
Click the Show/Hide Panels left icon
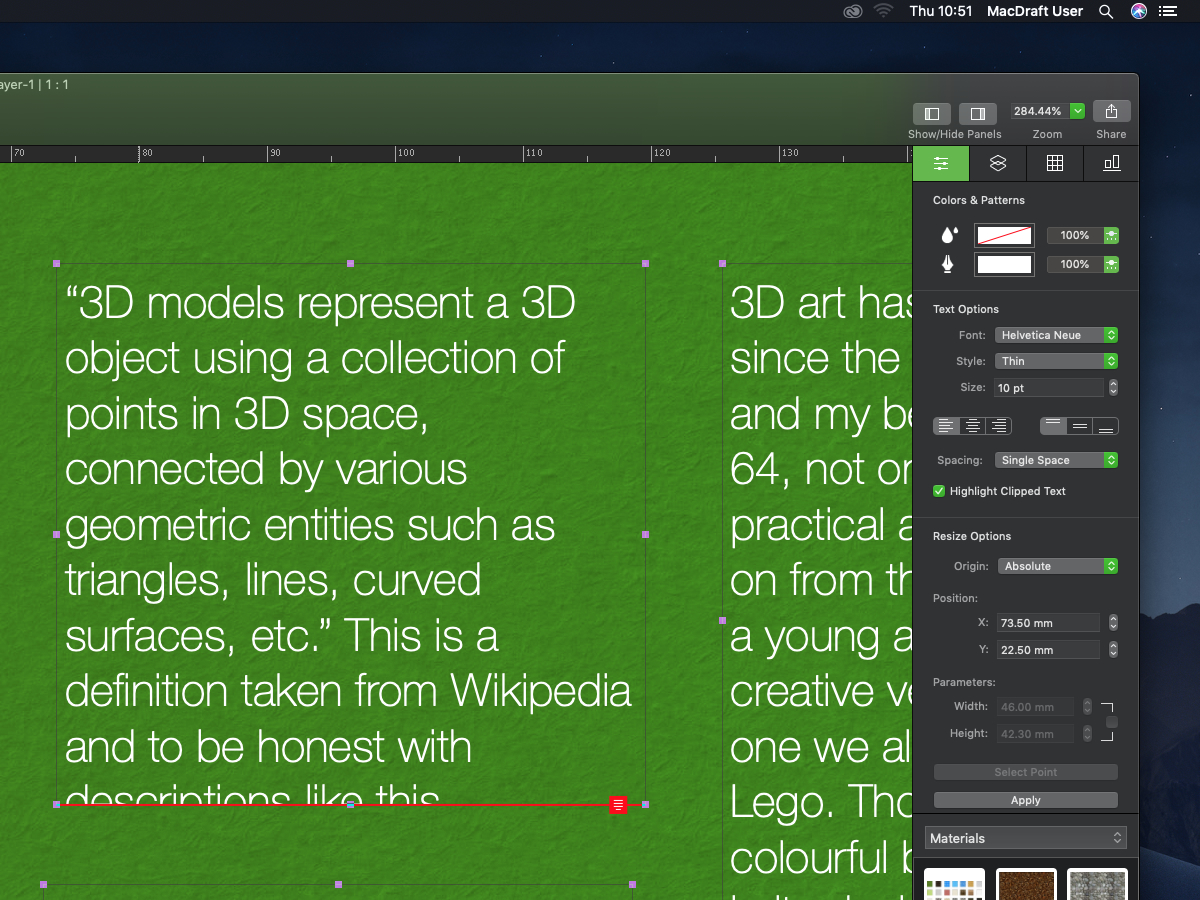click(931, 113)
